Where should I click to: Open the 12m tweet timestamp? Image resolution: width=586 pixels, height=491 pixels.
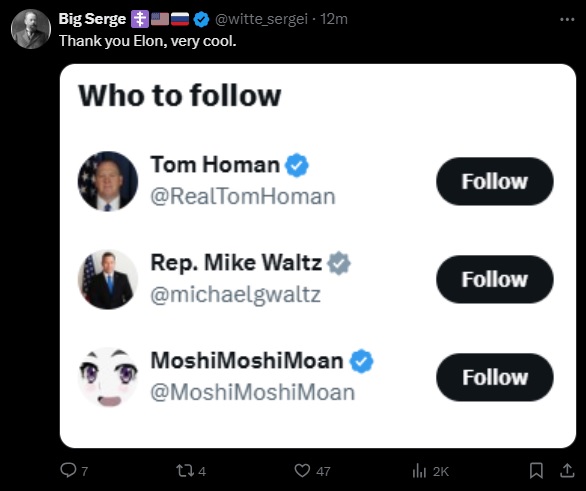pos(334,19)
